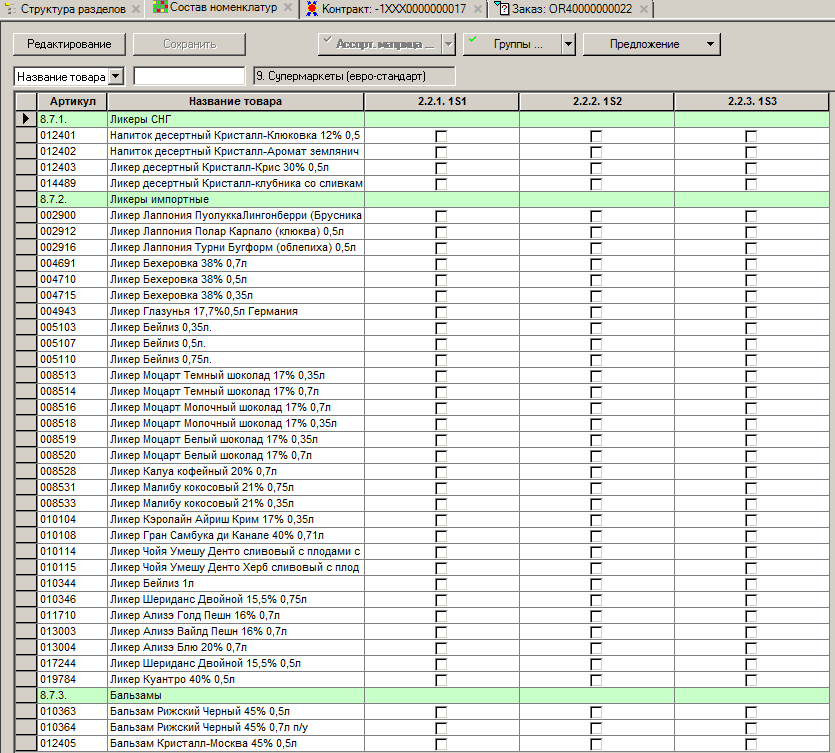Check 1S1 box for article 010104
Viewport: 835px width, 753px height.
441,520
